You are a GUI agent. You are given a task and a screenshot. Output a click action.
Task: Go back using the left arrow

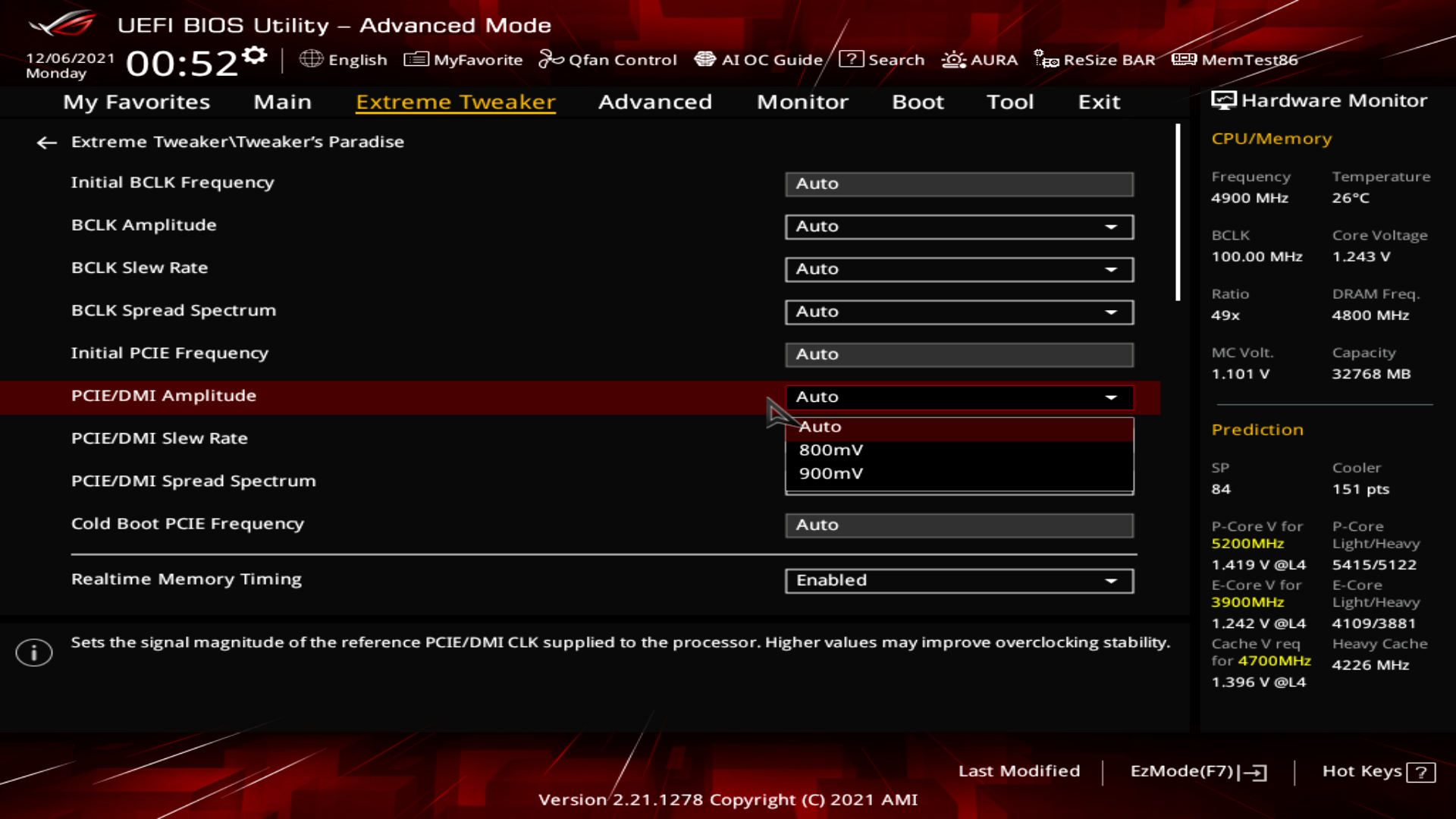pyautogui.click(x=47, y=143)
